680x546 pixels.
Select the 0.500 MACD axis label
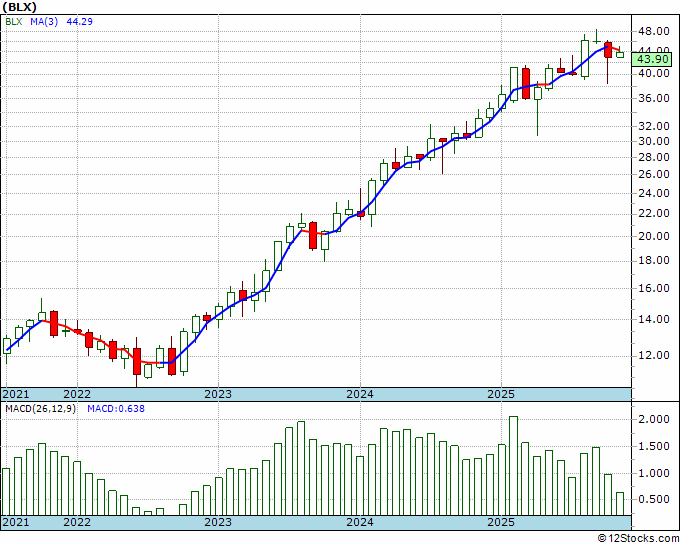click(654, 500)
